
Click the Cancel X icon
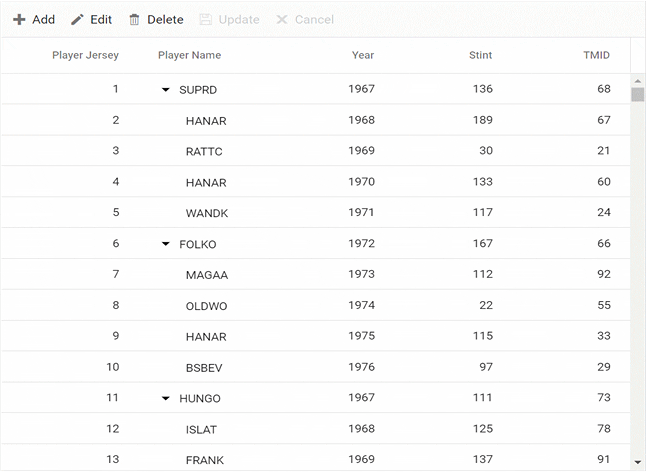pyautogui.click(x=282, y=20)
